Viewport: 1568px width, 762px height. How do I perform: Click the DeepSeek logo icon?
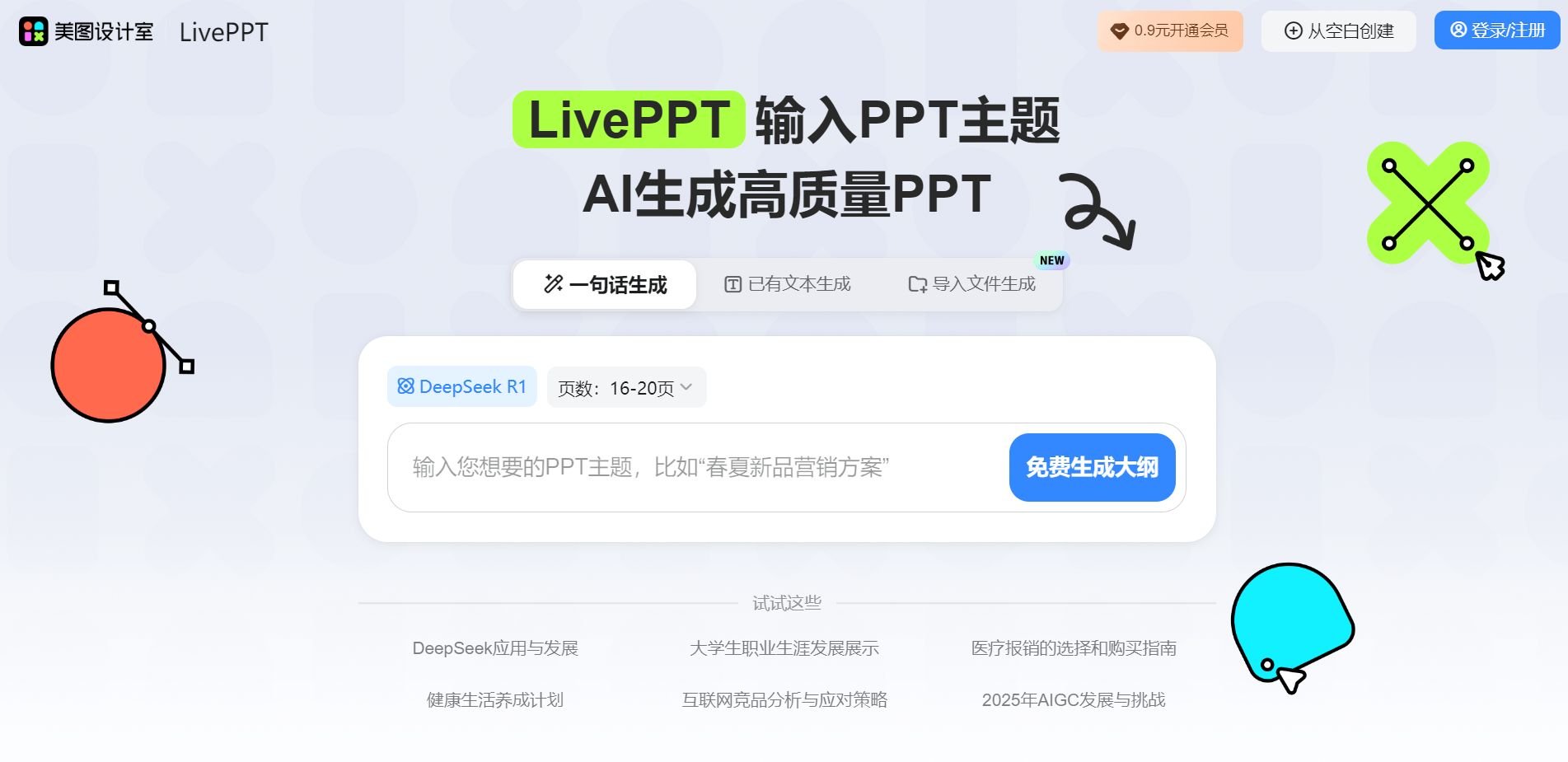coord(405,386)
